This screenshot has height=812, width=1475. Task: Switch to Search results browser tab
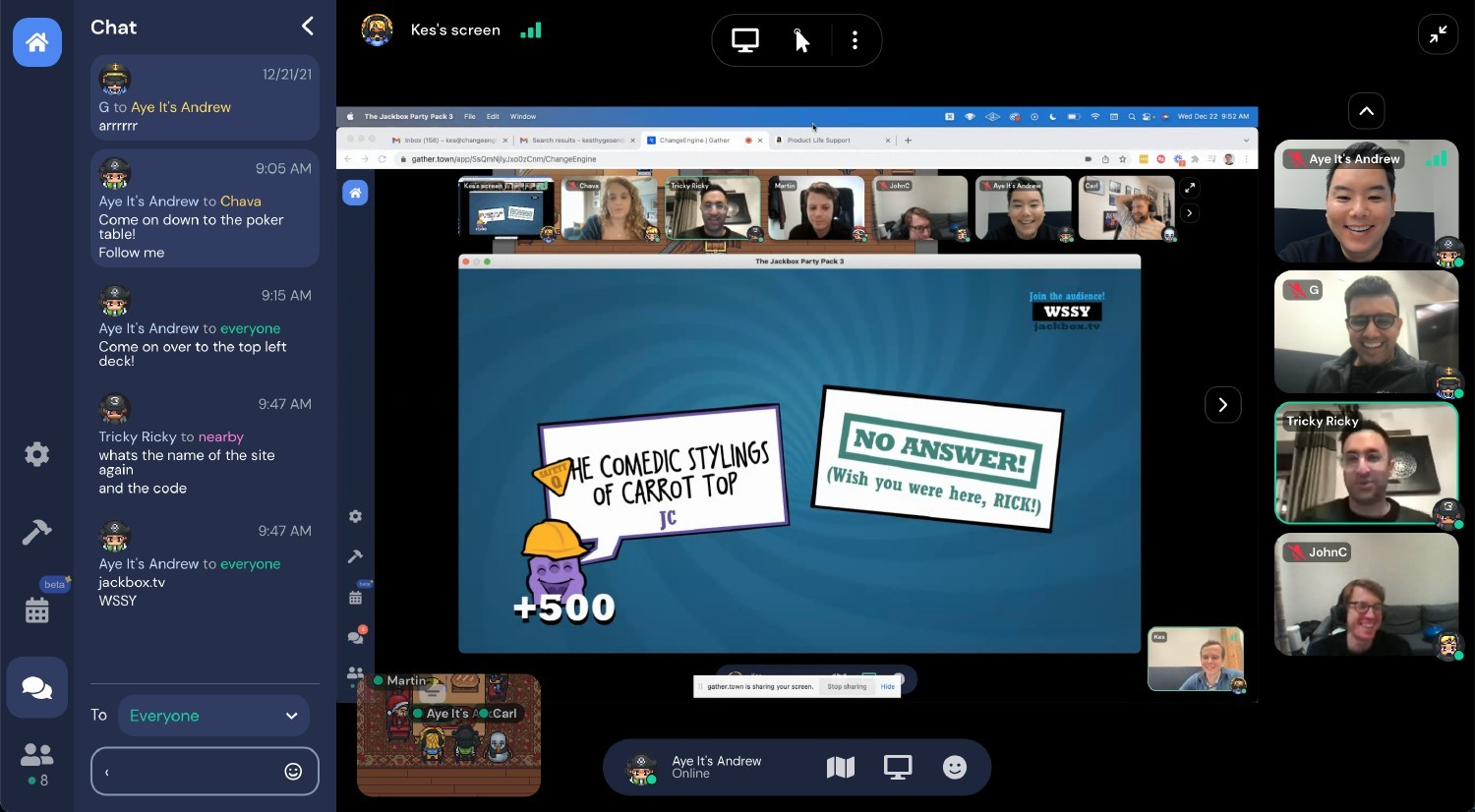[x=577, y=141]
